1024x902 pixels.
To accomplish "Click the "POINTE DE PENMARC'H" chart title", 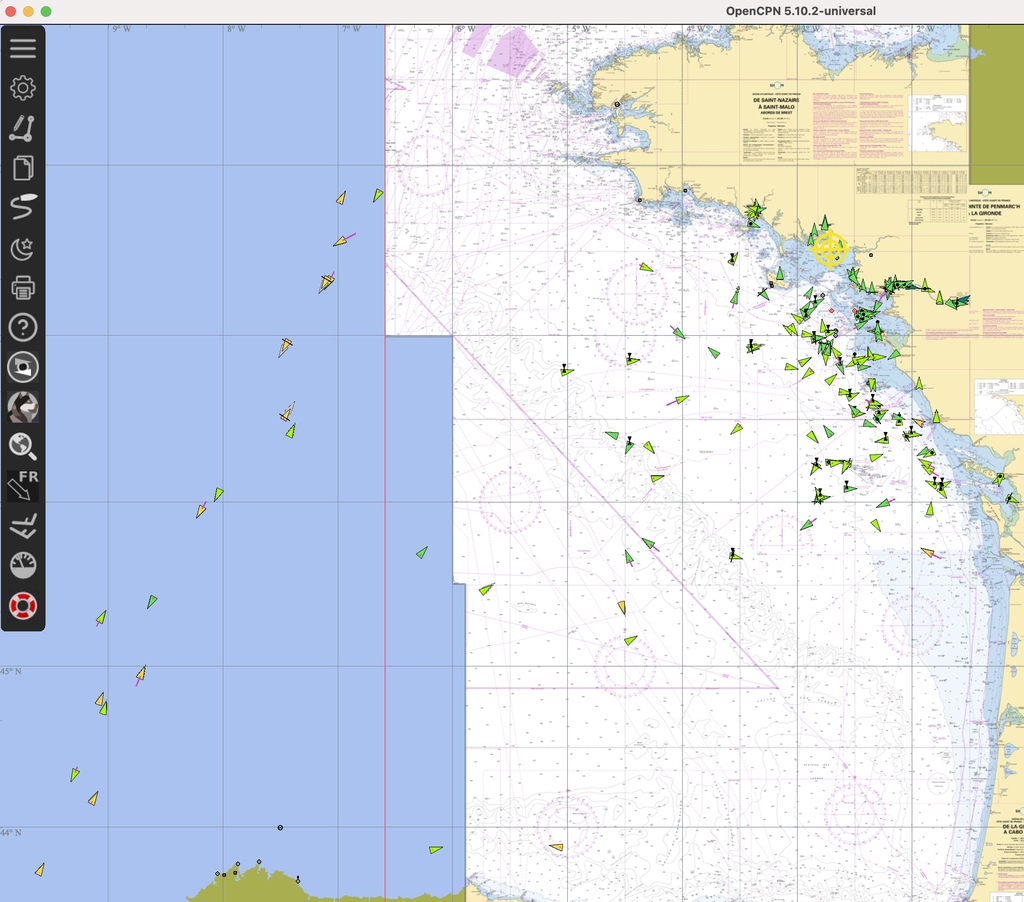I will coord(994,206).
